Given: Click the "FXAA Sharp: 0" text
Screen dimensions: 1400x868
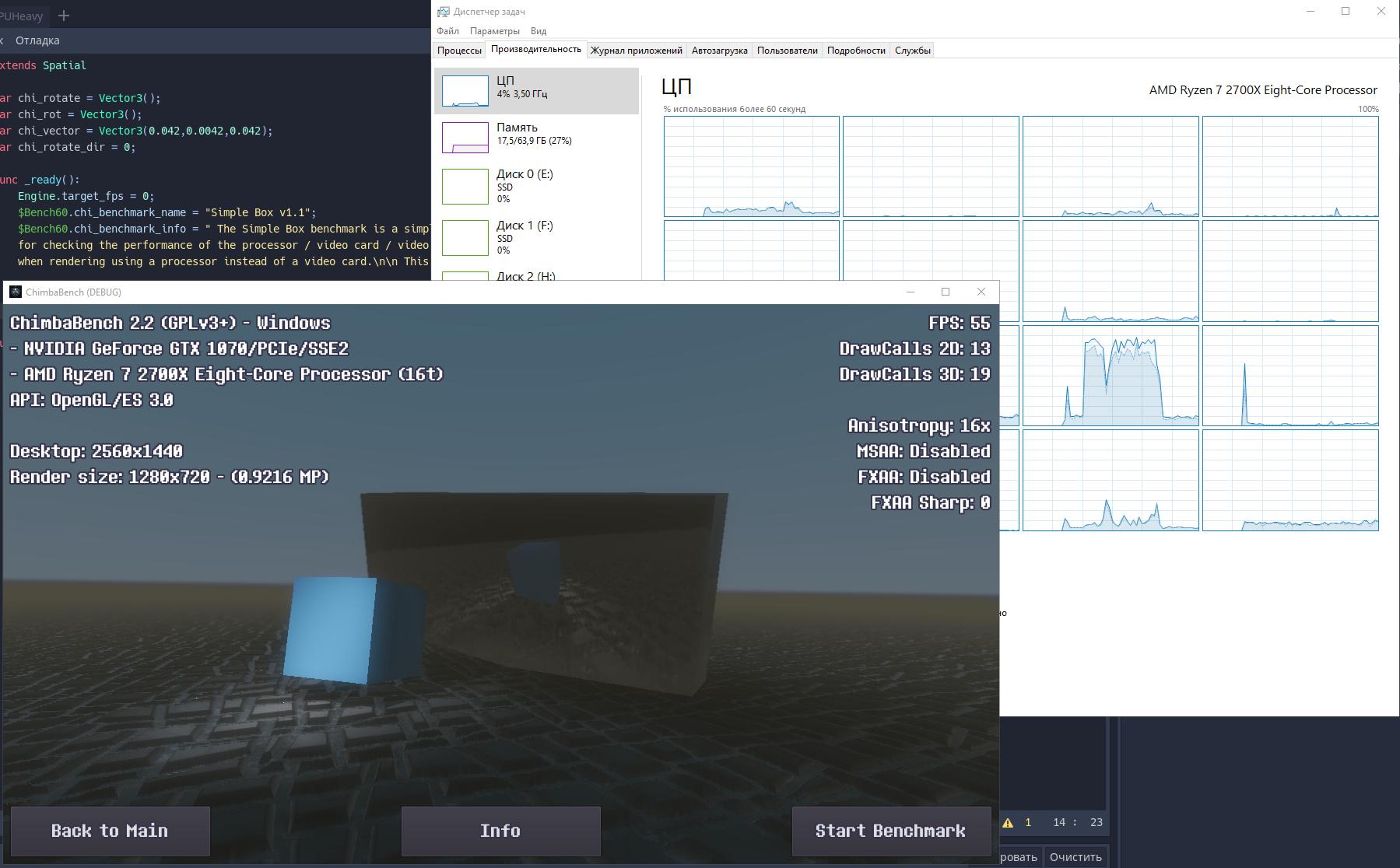Looking at the screenshot, I should click(931, 502).
